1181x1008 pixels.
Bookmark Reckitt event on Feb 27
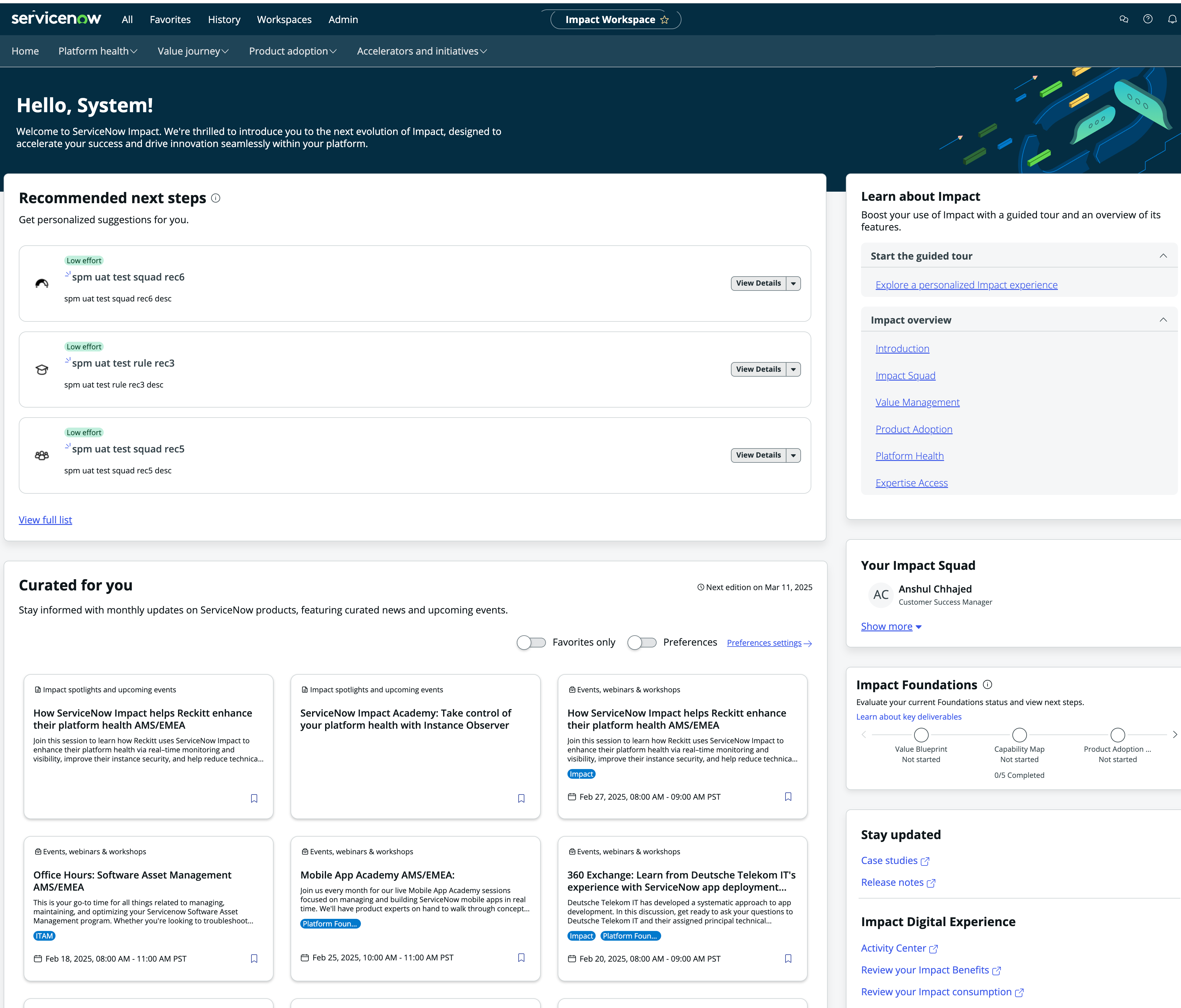pos(788,797)
